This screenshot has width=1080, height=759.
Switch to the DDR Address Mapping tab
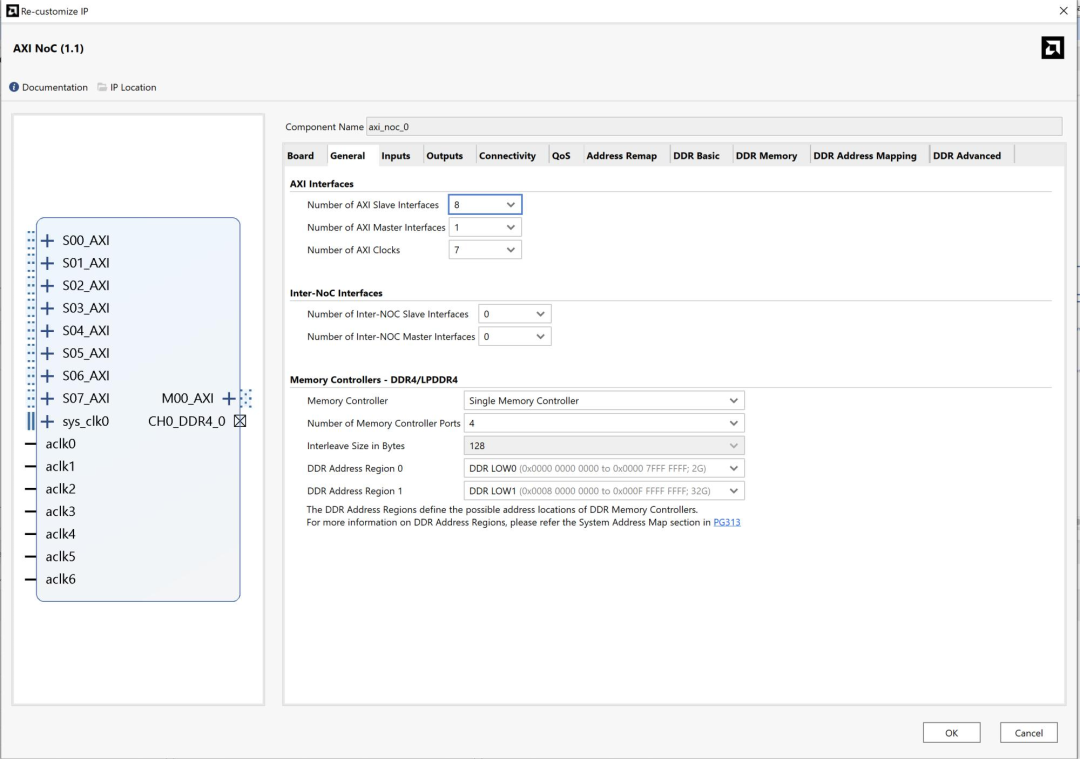tap(864, 156)
